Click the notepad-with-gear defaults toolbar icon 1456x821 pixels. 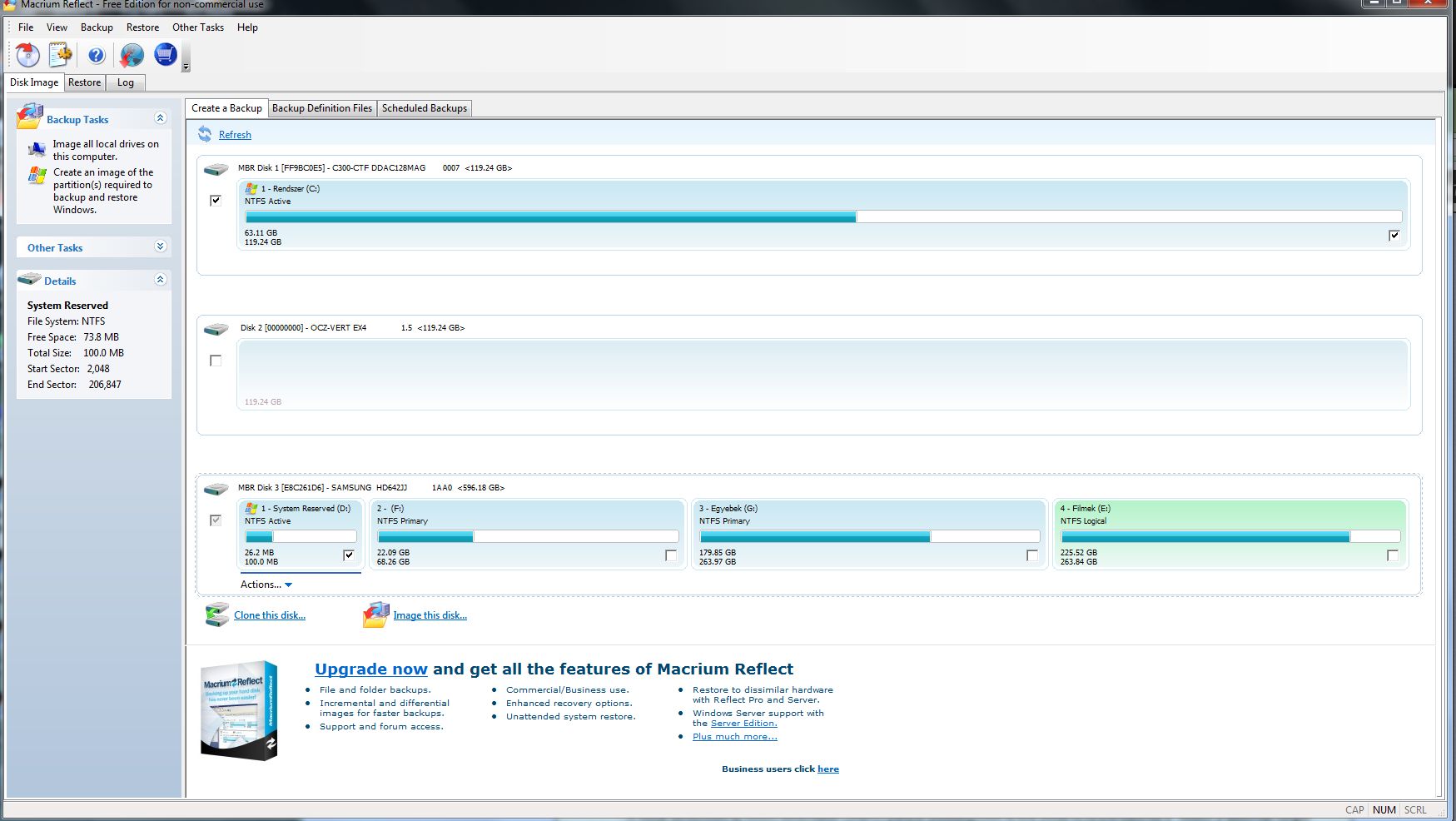click(x=61, y=55)
